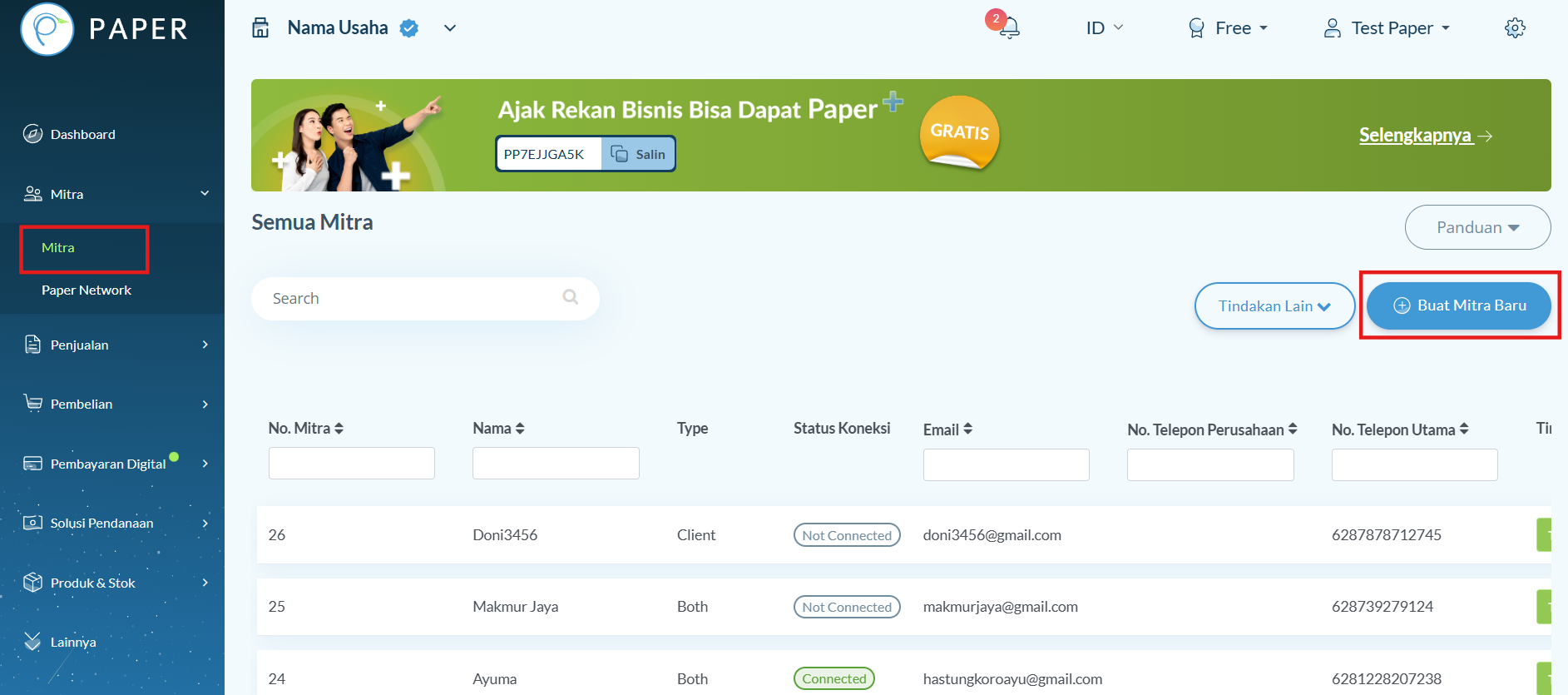Click the No. Telepon Utama filter field

point(1415,464)
